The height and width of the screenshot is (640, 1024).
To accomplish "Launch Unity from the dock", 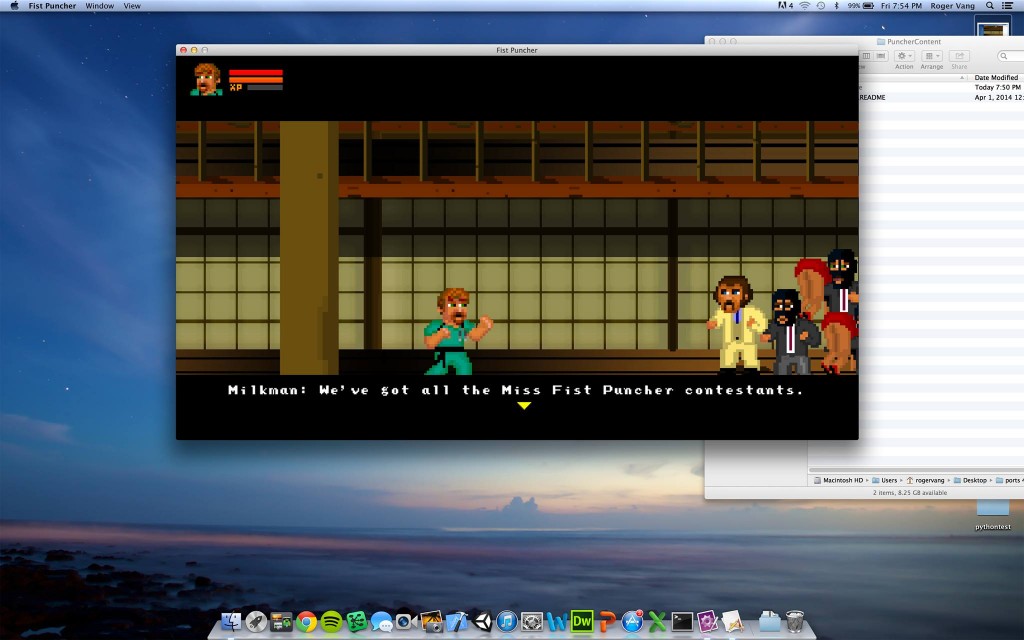I will 482,621.
